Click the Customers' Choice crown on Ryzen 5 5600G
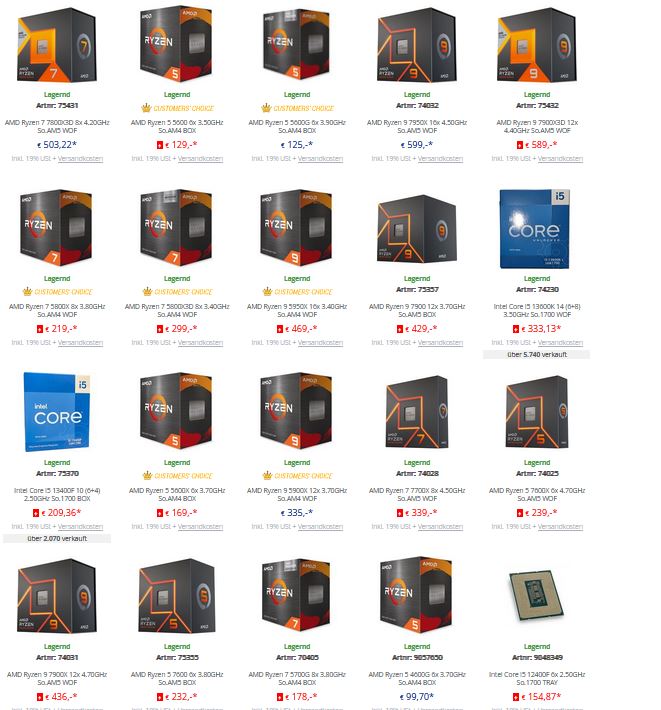 (266, 108)
